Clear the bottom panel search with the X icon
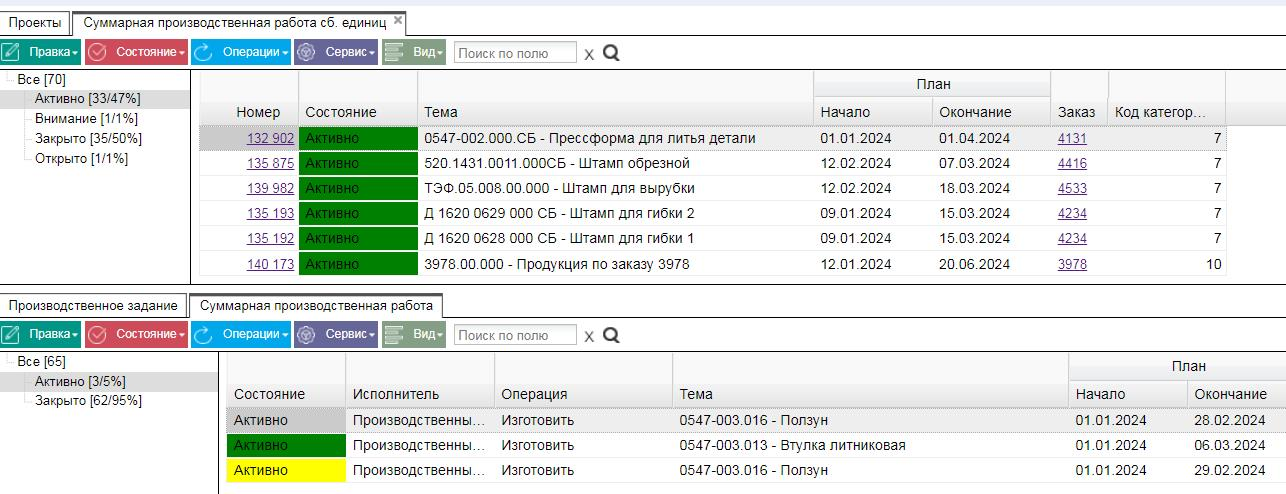Image resolution: width=1286 pixels, height=494 pixels. click(x=589, y=336)
